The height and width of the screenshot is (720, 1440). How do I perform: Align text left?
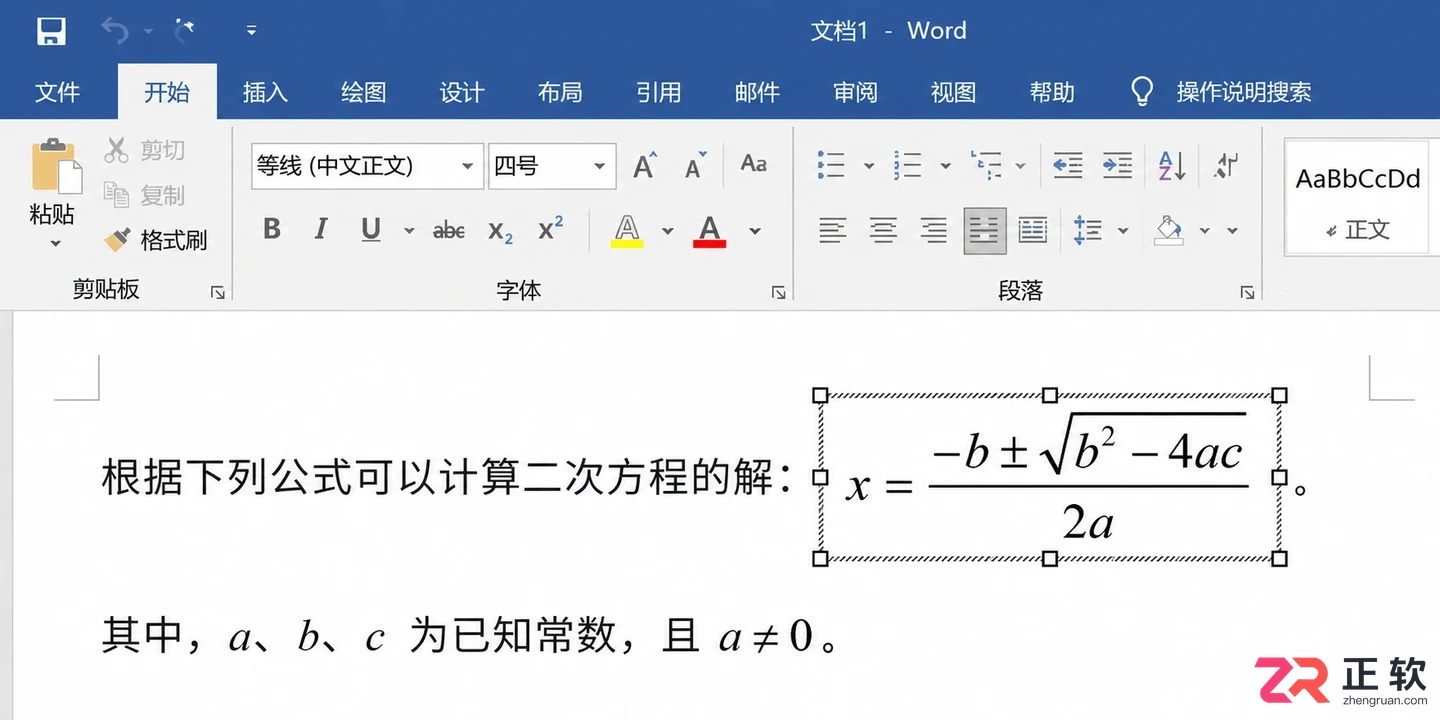click(832, 231)
